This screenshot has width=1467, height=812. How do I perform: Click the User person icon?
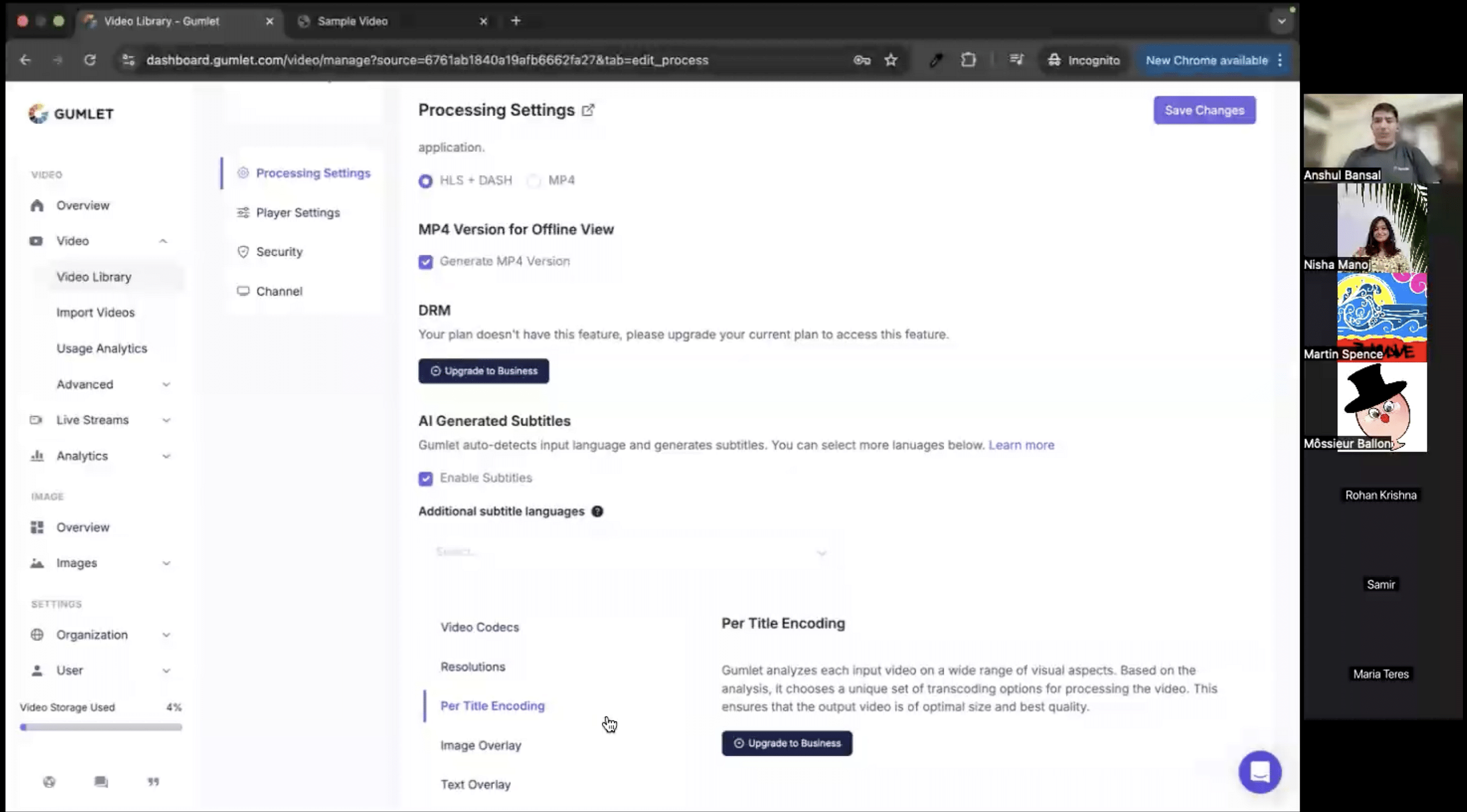37,670
